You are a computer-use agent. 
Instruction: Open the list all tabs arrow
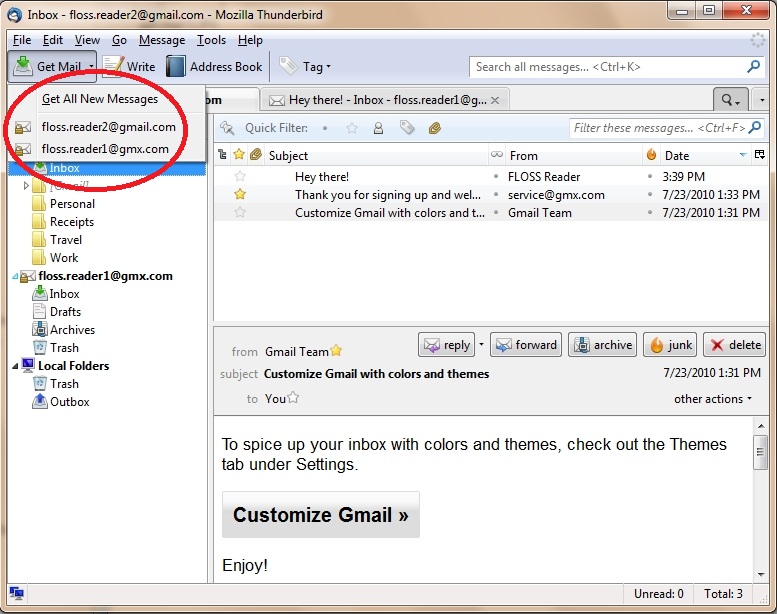coord(762,100)
